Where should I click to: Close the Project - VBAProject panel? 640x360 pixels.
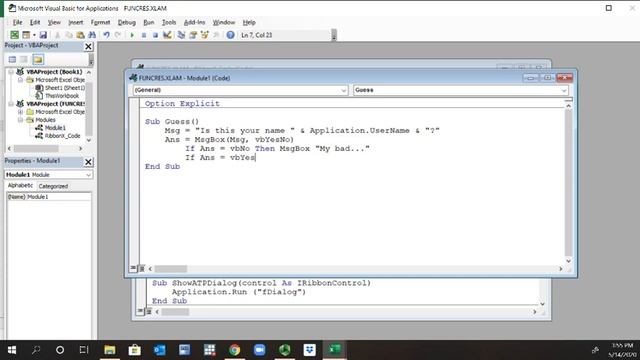coord(88,47)
